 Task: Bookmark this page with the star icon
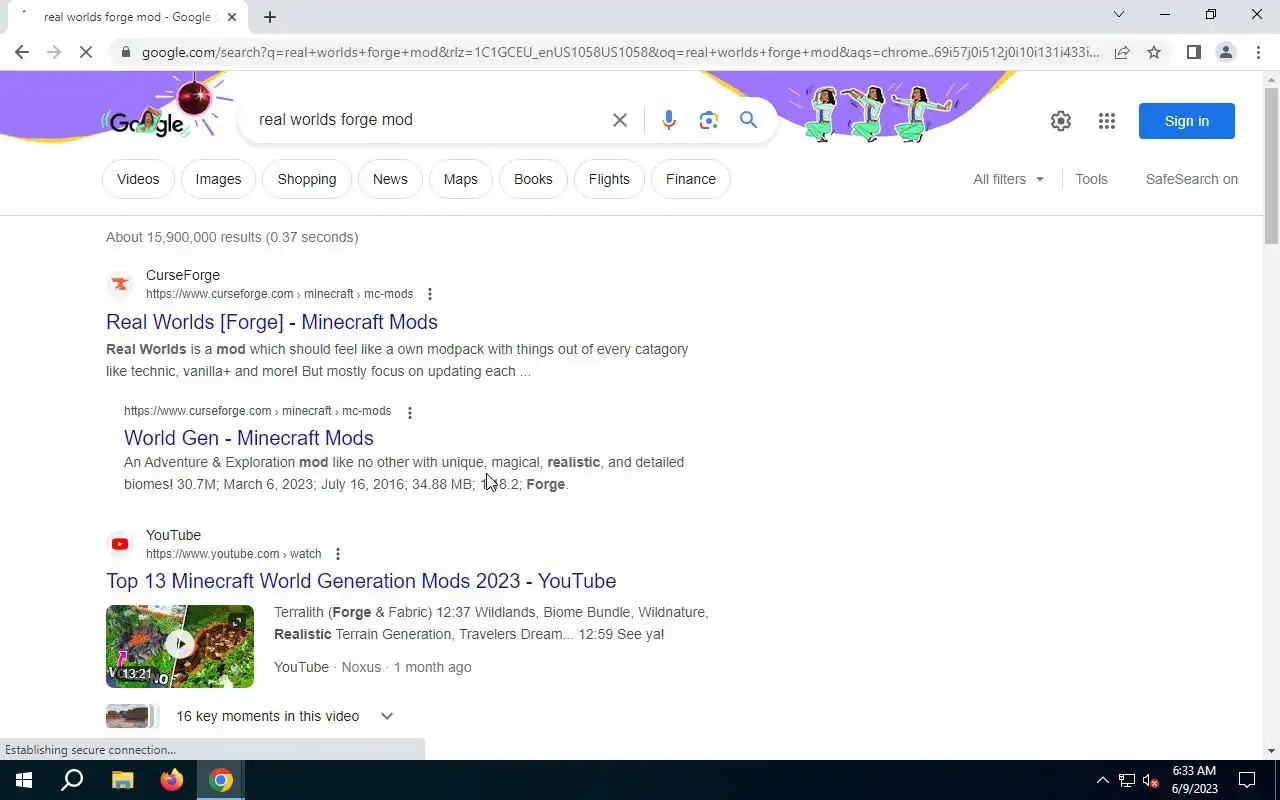pyautogui.click(x=1154, y=52)
